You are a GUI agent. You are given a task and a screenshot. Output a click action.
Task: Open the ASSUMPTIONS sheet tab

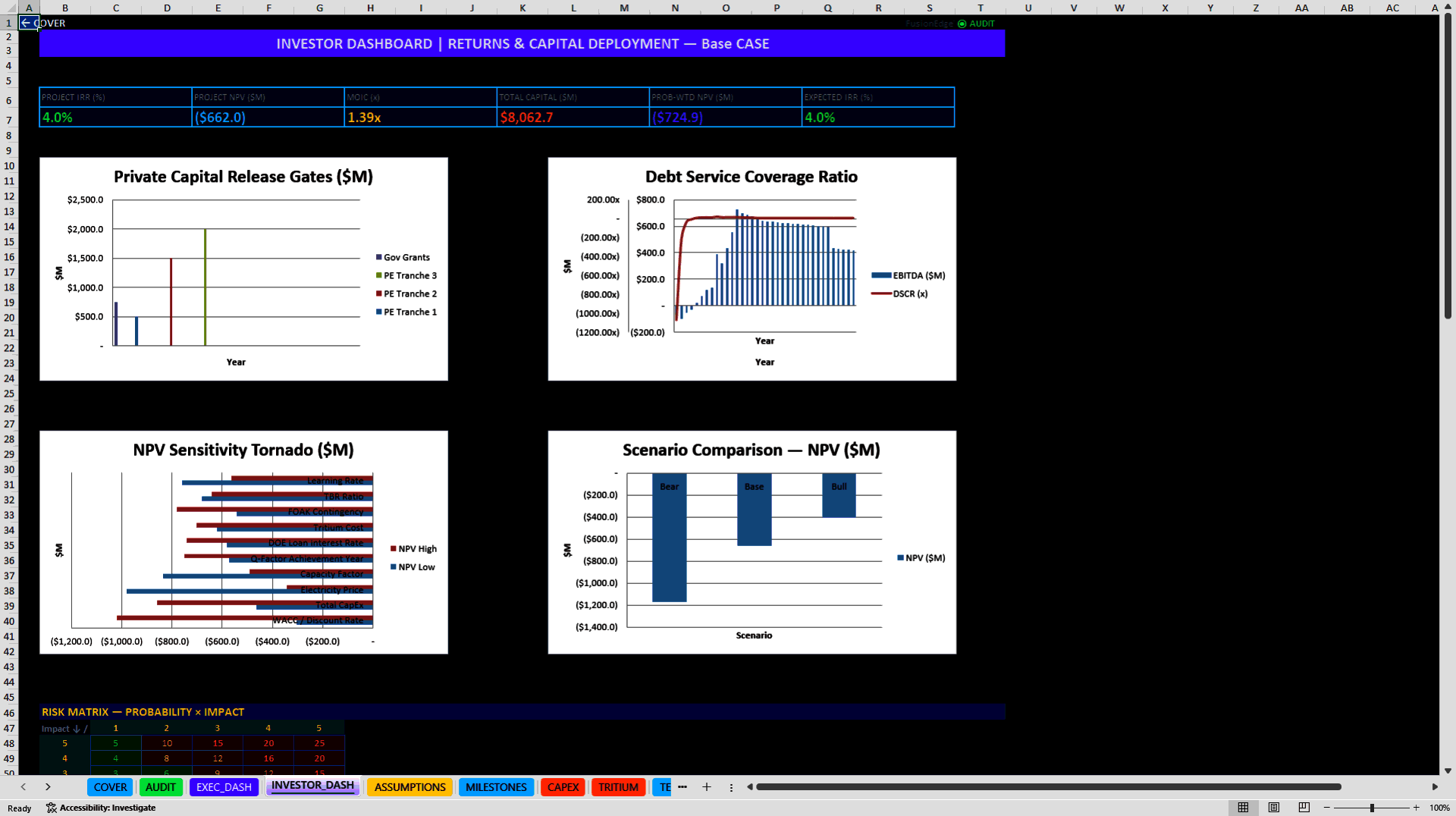(x=409, y=787)
